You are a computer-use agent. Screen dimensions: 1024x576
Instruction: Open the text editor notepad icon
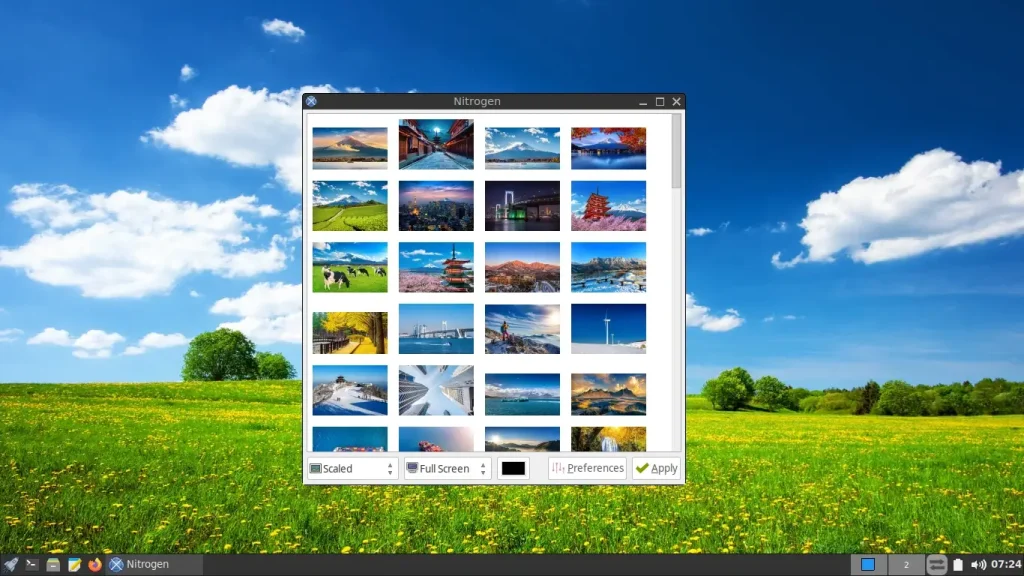[x=74, y=564]
